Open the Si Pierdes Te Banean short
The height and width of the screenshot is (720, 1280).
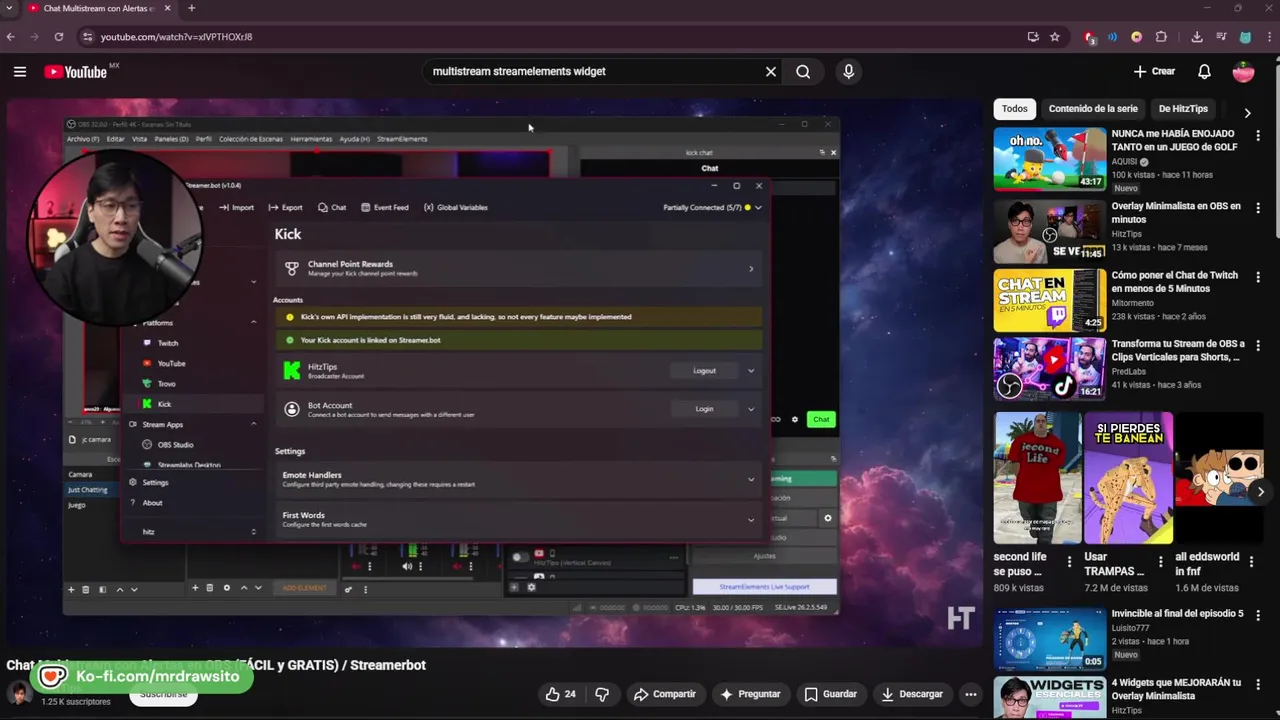click(x=1128, y=478)
